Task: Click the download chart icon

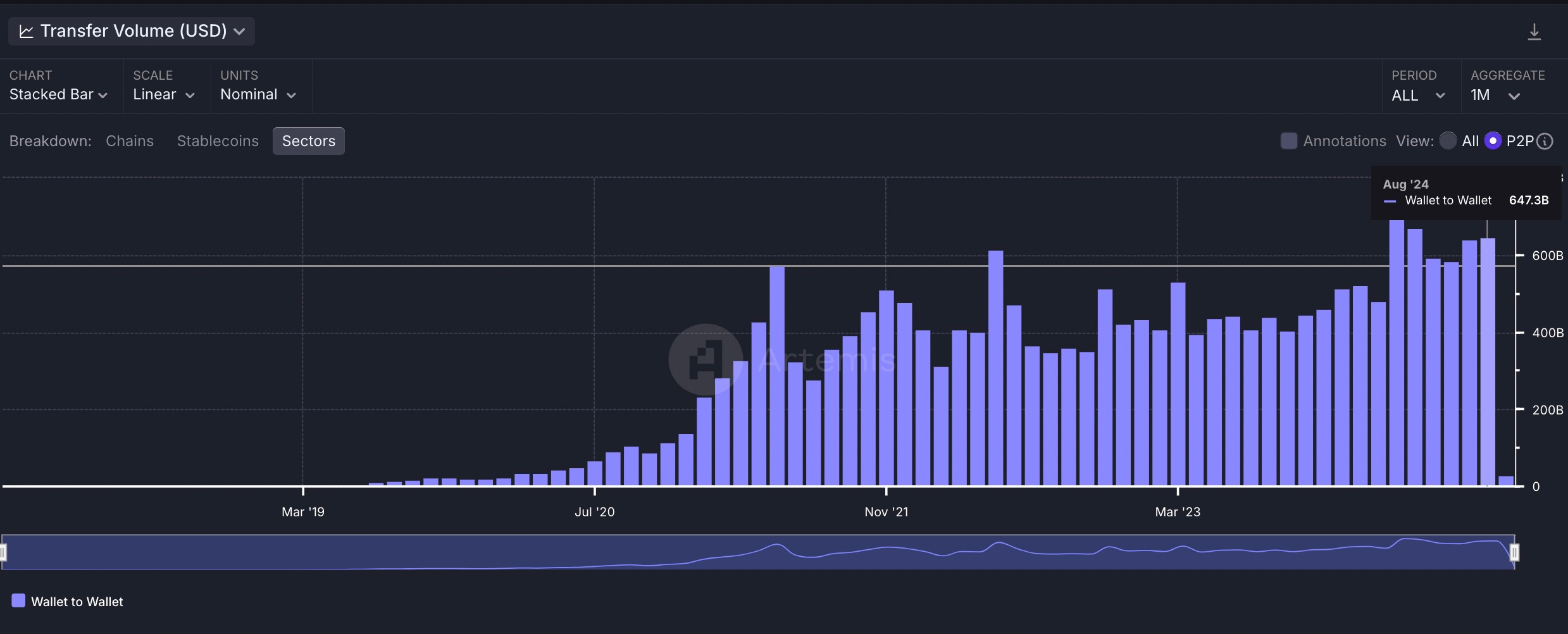Action: [x=1534, y=32]
